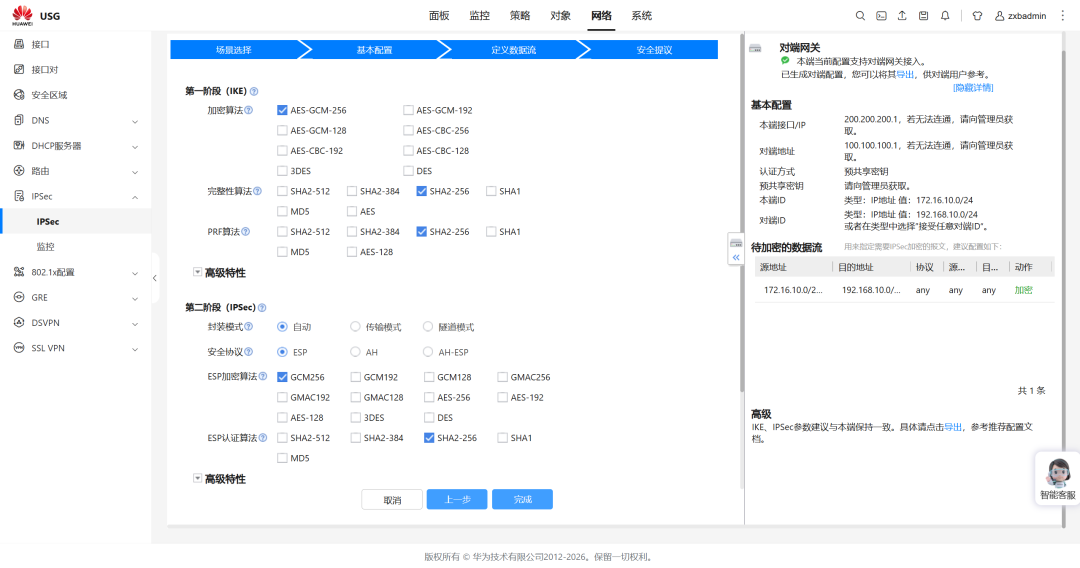Click the 上一步 button
This screenshot has height=568, width=1080.
click(x=457, y=500)
